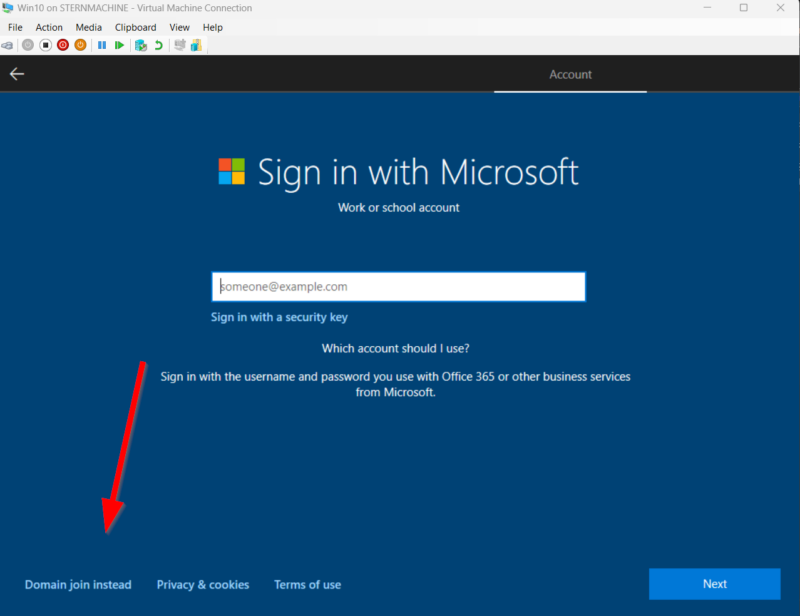
Task: Open the View menu
Action: click(180, 28)
